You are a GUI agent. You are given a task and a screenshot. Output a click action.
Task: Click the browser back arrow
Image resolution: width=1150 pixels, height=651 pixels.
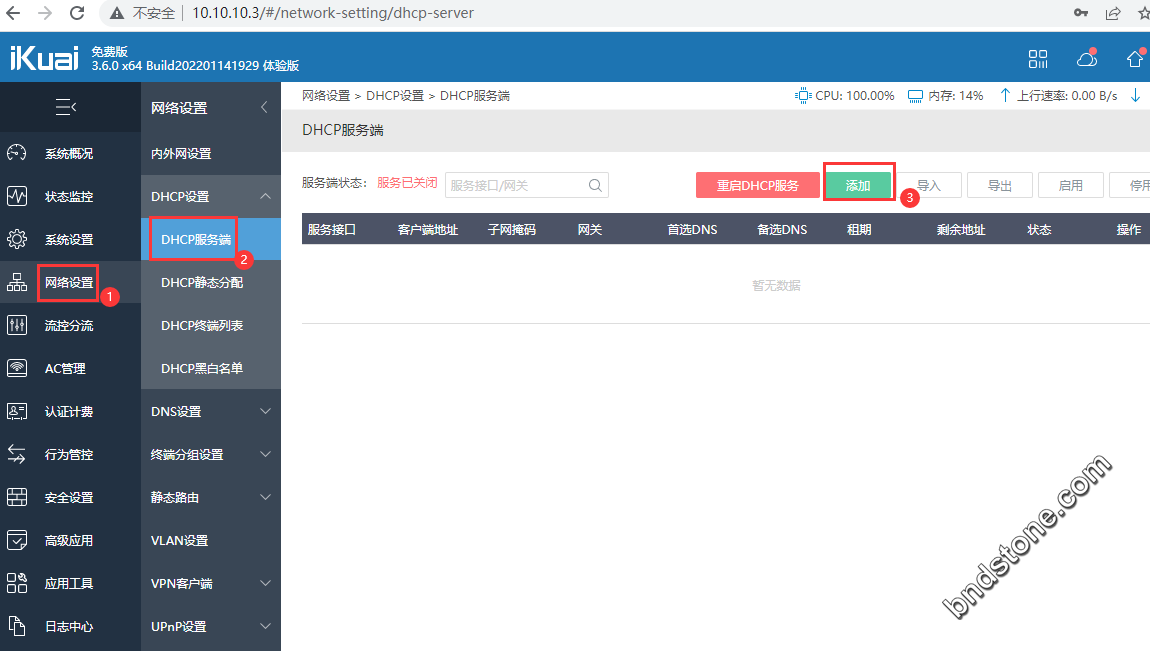pos(13,13)
